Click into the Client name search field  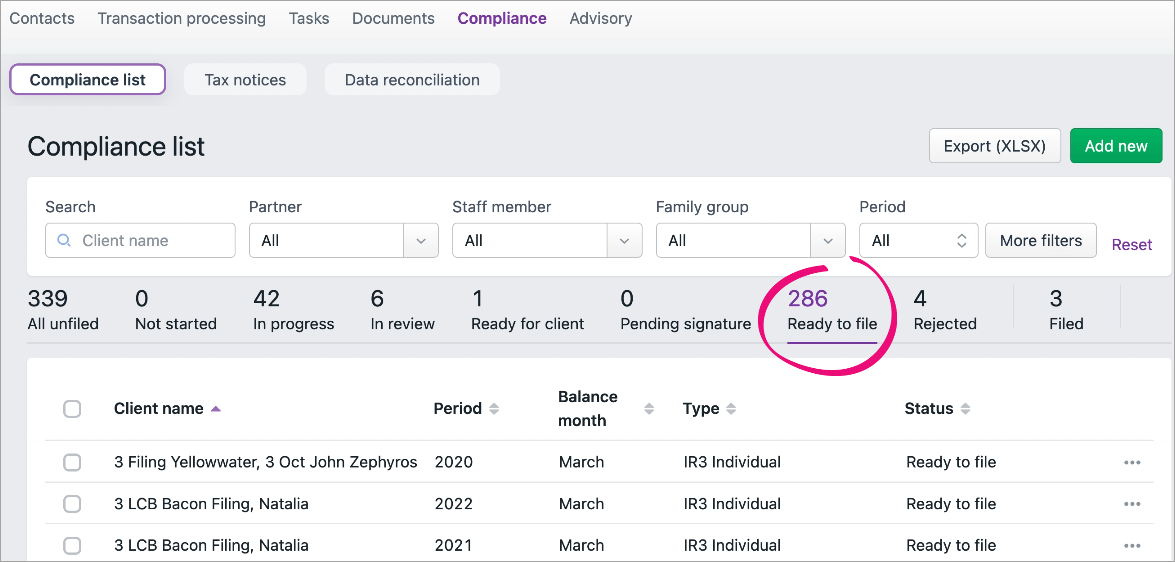150,241
